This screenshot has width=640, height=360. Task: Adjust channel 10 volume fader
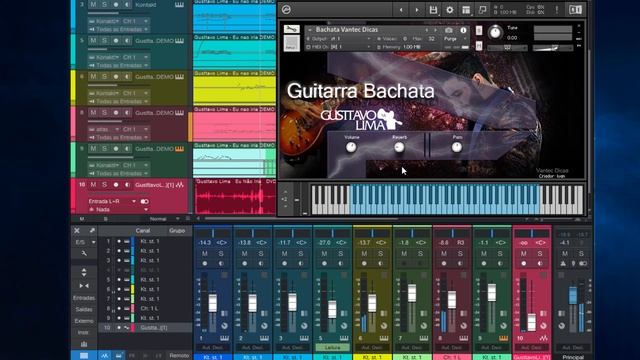pos(531,322)
